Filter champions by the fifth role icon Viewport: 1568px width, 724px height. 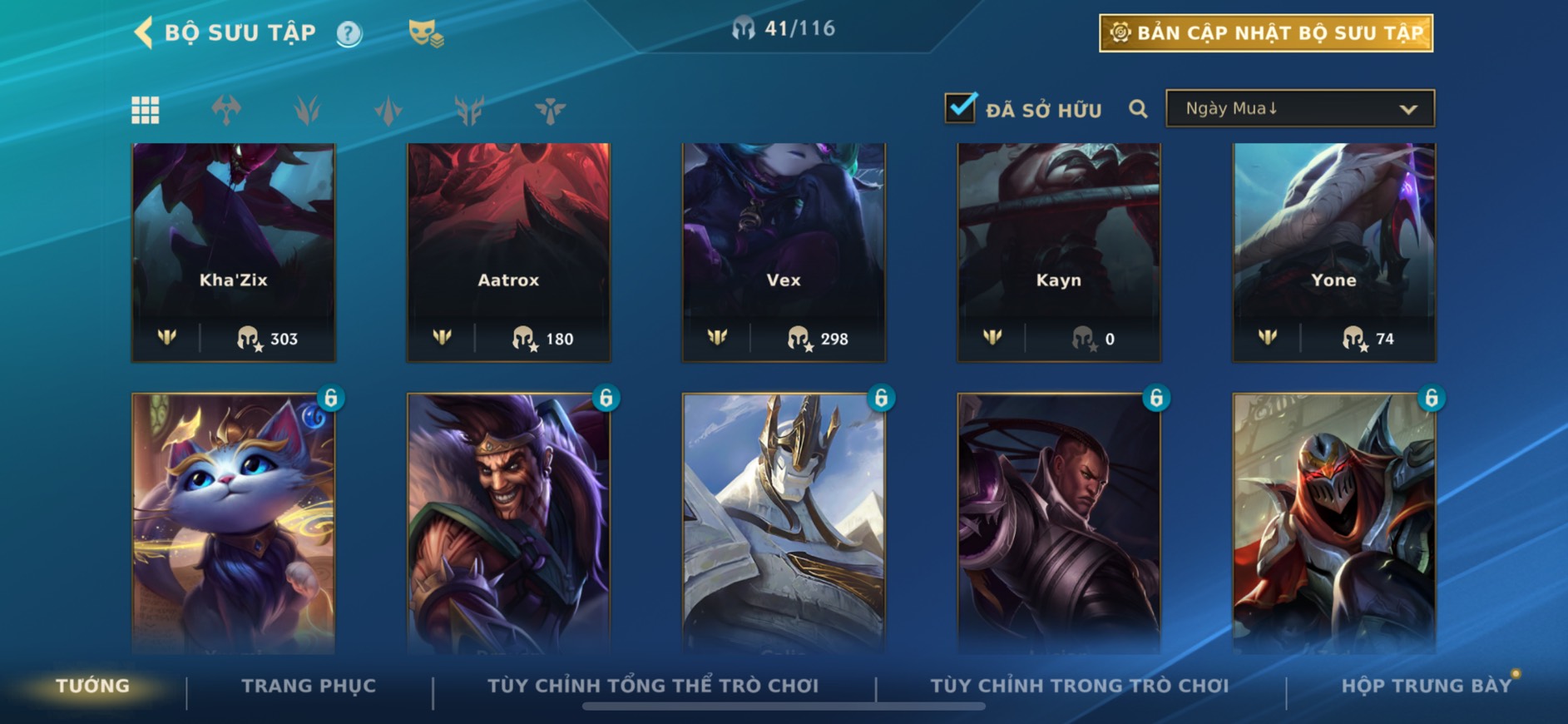pyautogui.click(x=550, y=110)
